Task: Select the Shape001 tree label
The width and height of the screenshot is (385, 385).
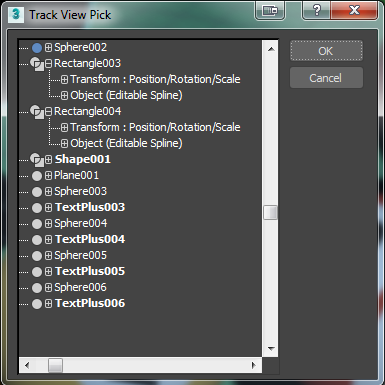Action: (x=83, y=159)
